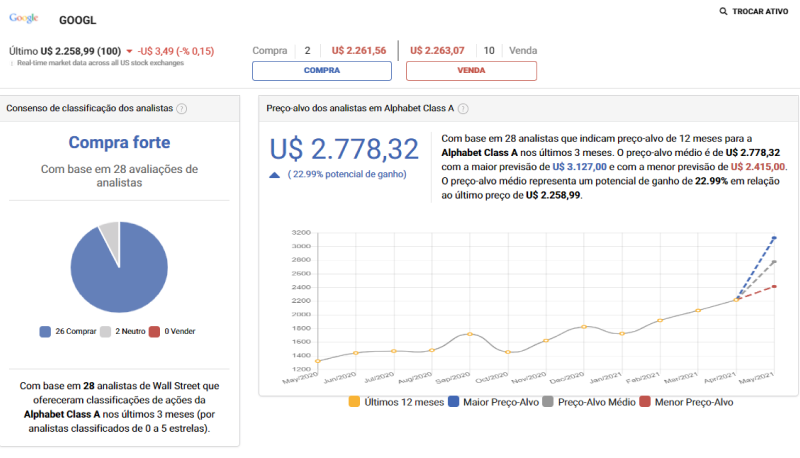This screenshot has height=458, width=800.
Task: Click the Apr/2021 data point on the chart
Action: pyautogui.click(x=736, y=300)
